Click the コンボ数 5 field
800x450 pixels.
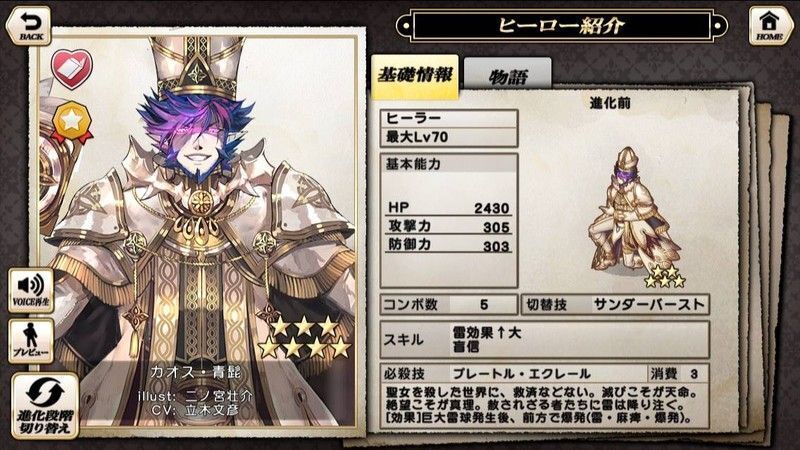click(x=448, y=305)
